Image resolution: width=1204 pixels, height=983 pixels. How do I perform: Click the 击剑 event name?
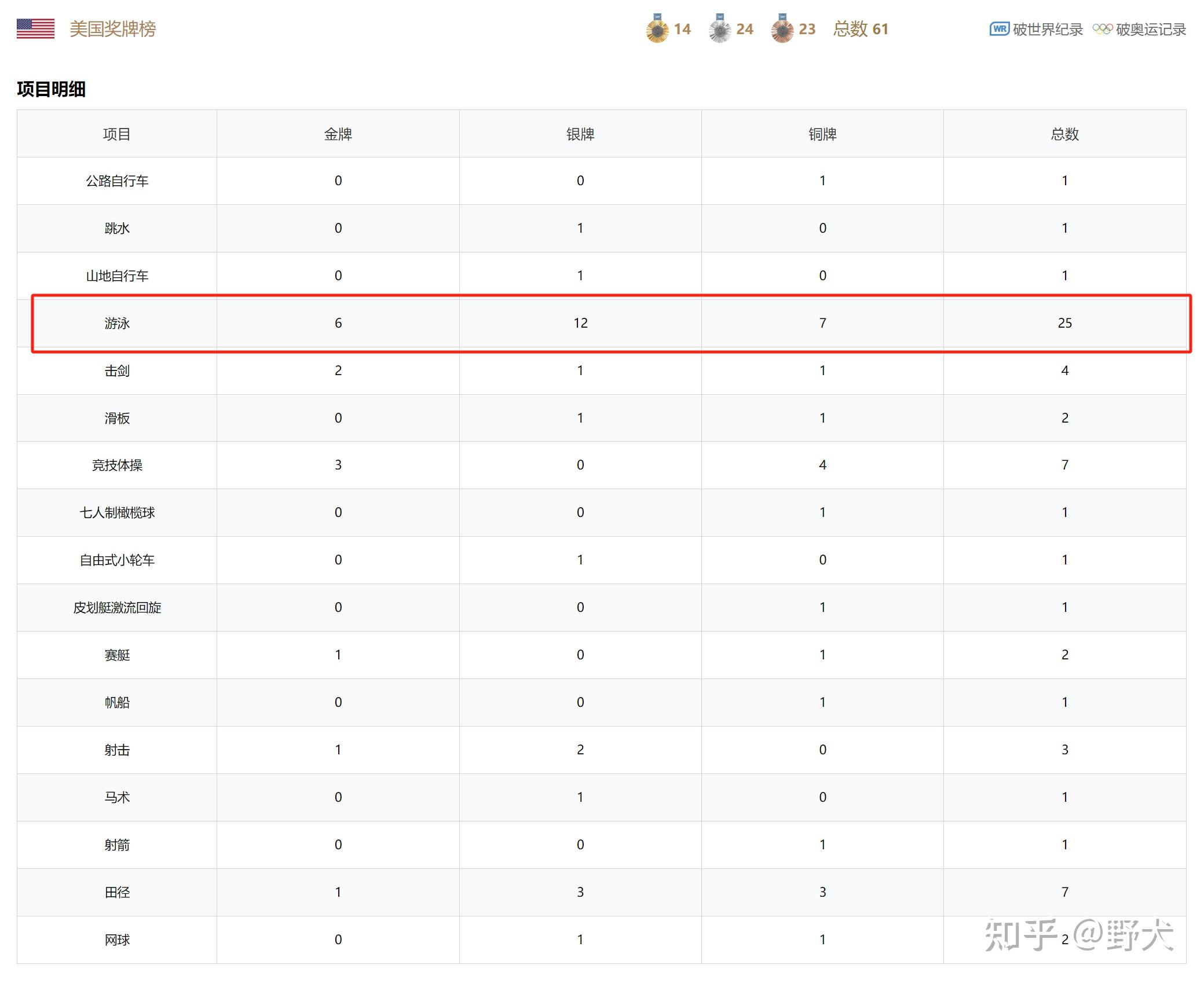pyautogui.click(x=117, y=371)
